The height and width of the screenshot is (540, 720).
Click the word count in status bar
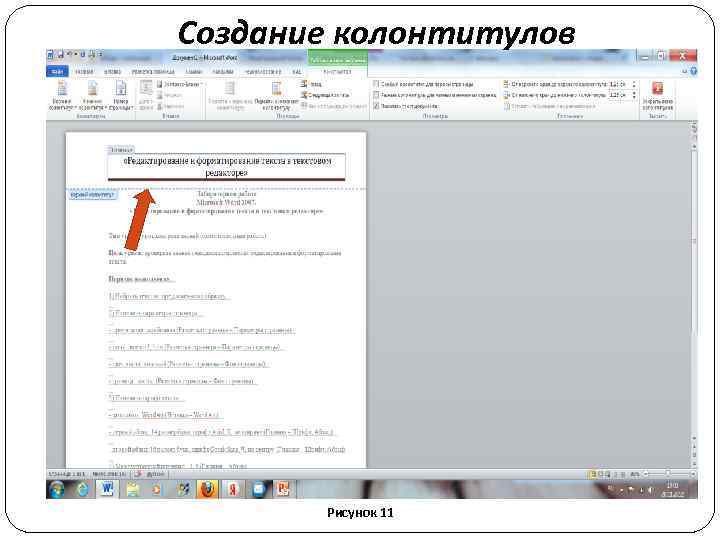(x=109, y=474)
